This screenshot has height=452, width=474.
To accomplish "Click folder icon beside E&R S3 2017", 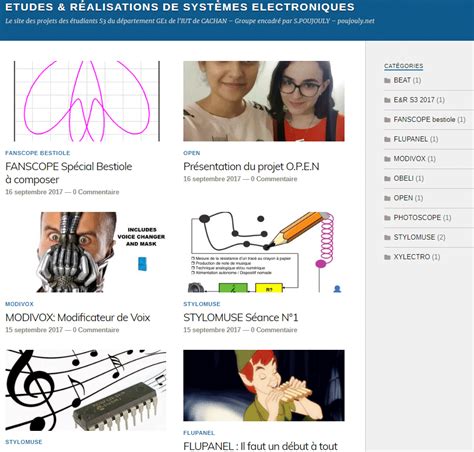I will pyautogui.click(x=387, y=100).
